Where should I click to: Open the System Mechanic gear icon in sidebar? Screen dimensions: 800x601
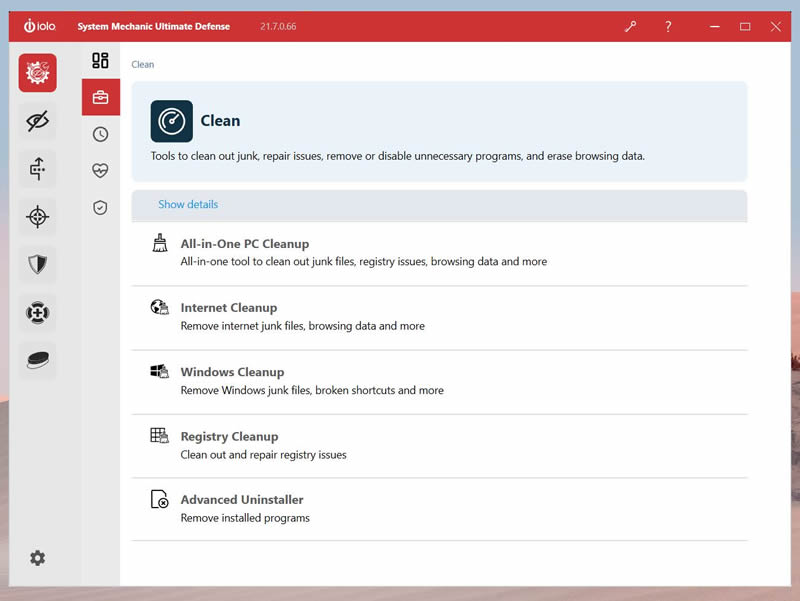click(x=38, y=73)
